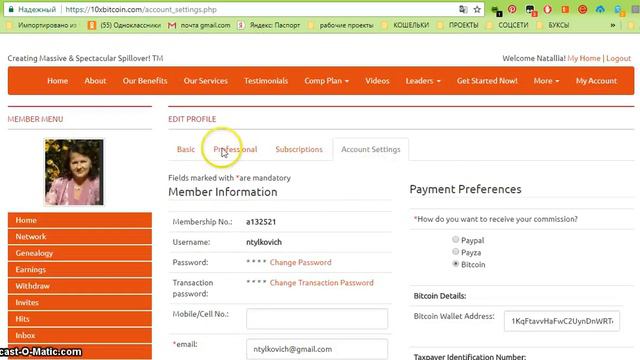This screenshot has width=640, height=360.
Task: Select the Bitcoin commission option
Action: (456, 264)
